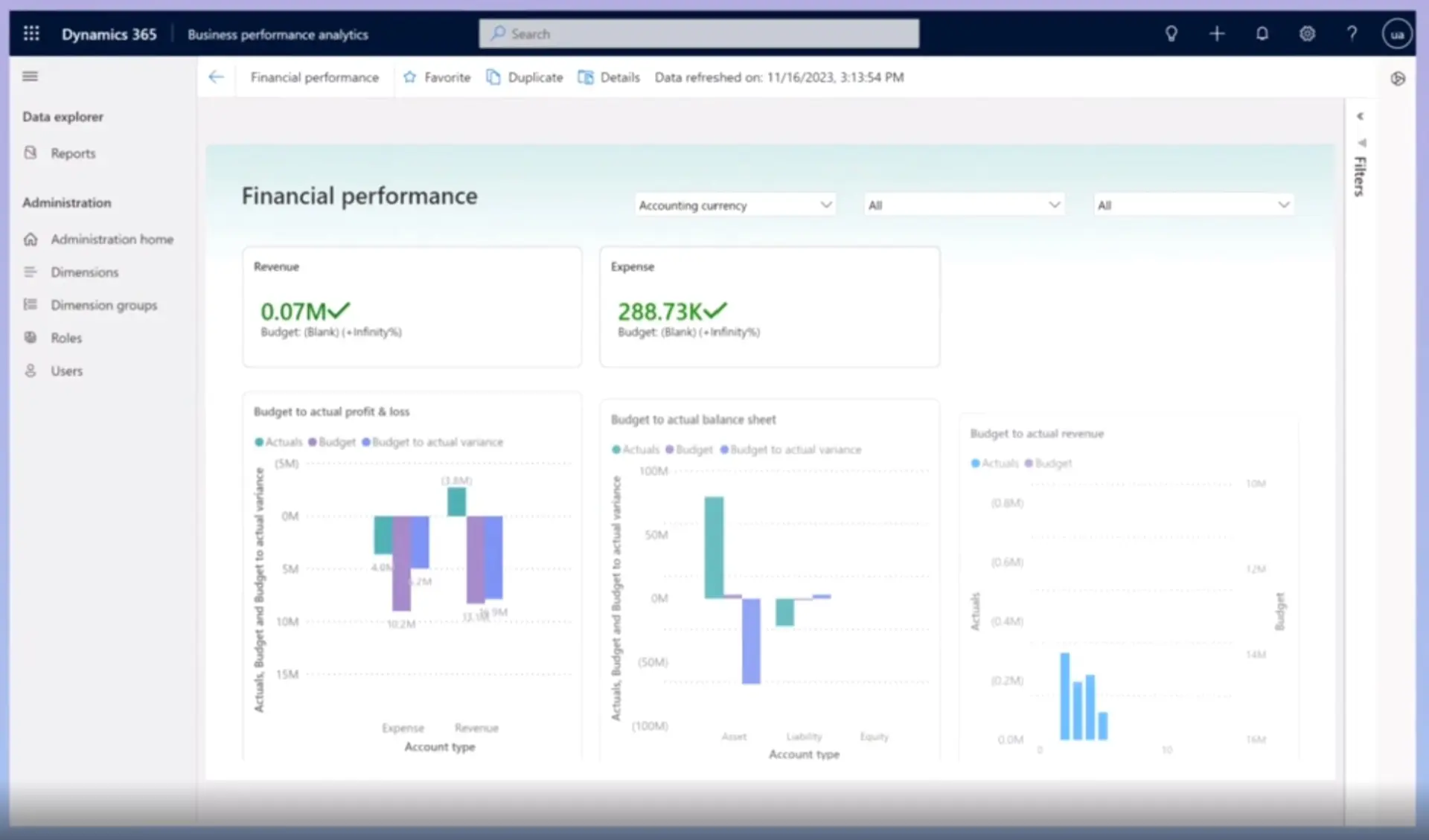Screen dimensions: 1429x840
Task: Click the Details button
Action: tap(609, 77)
